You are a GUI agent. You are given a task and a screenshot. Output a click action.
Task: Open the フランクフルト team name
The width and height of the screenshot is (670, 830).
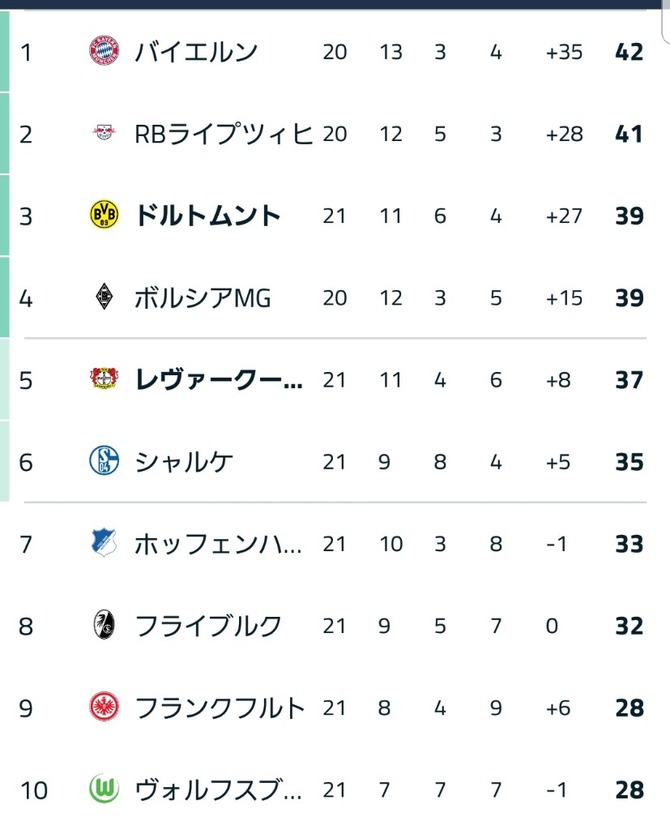click(220, 708)
